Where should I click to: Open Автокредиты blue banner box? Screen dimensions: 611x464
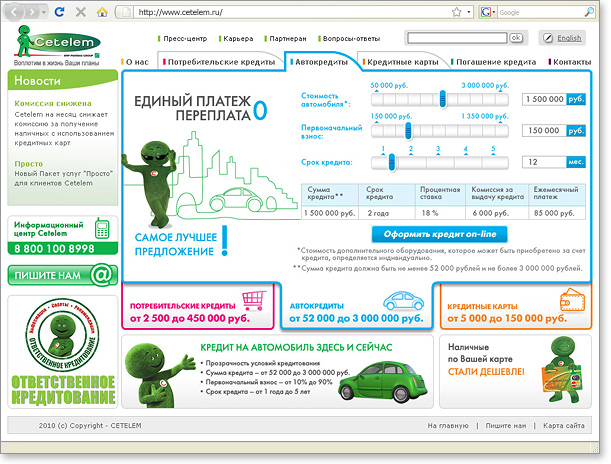click(357, 307)
